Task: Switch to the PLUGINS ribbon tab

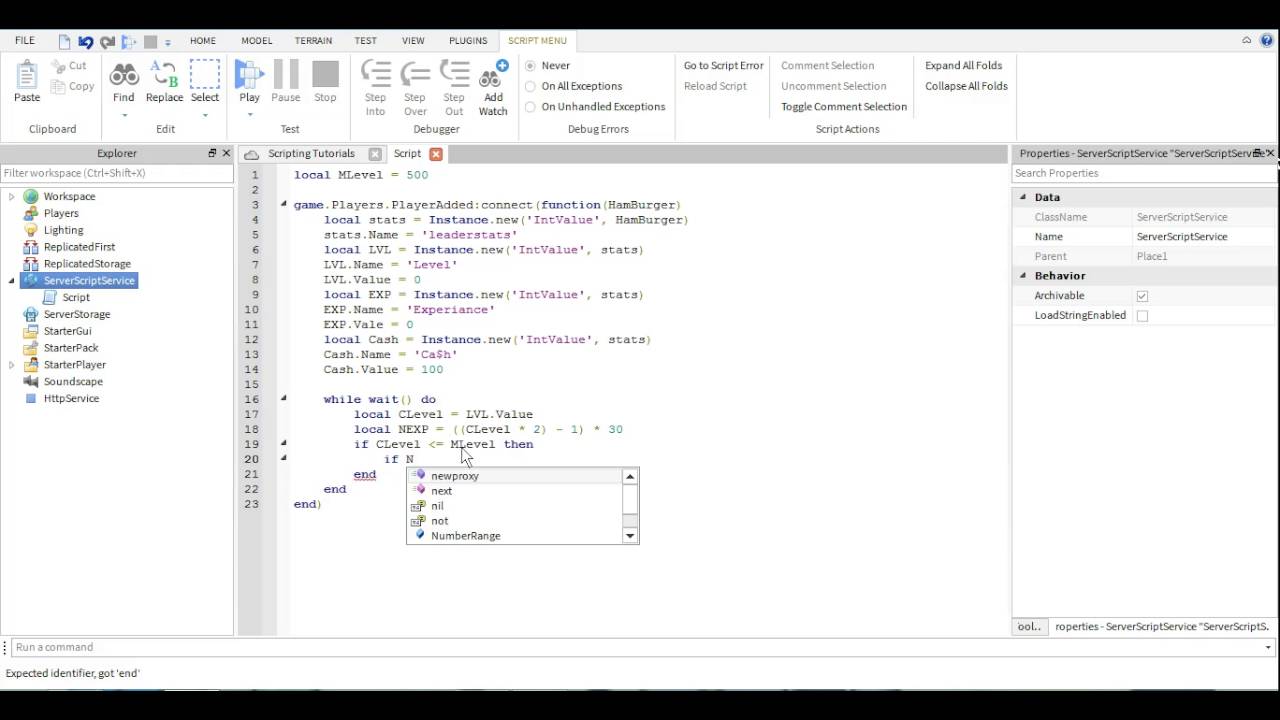Action: coord(468,41)
